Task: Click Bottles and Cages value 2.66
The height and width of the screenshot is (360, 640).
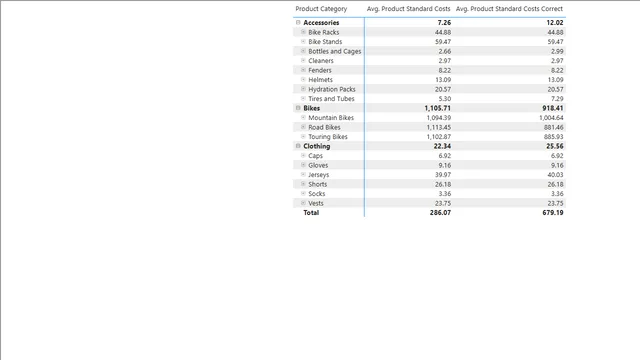Action: click(445, 51)
